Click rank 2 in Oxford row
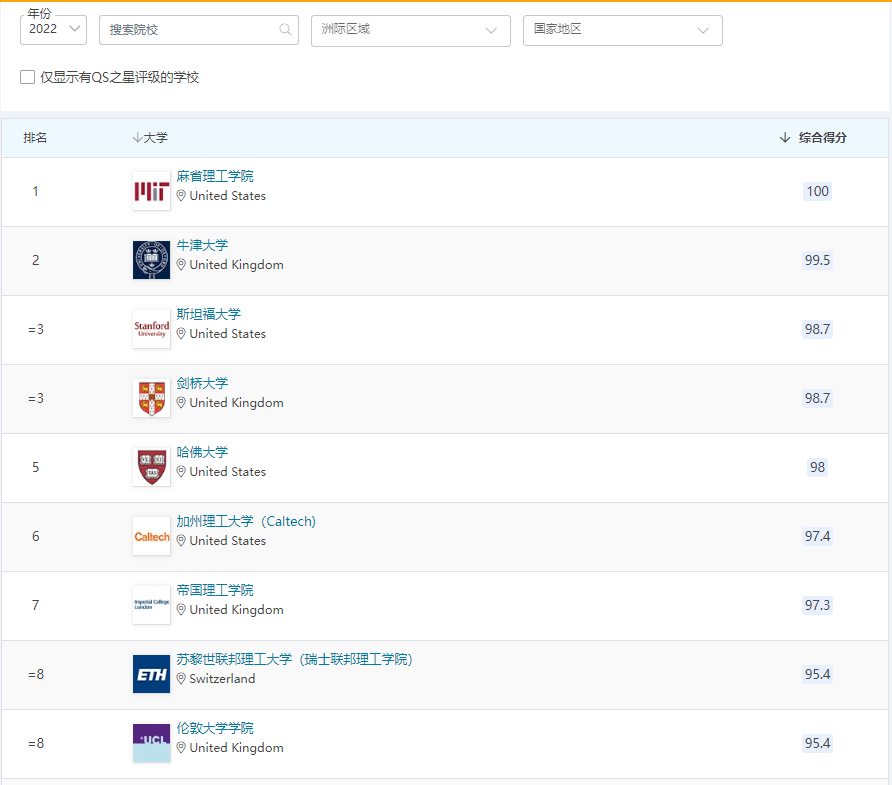Viewport: 892px width, 785px height. pos(35,260)
